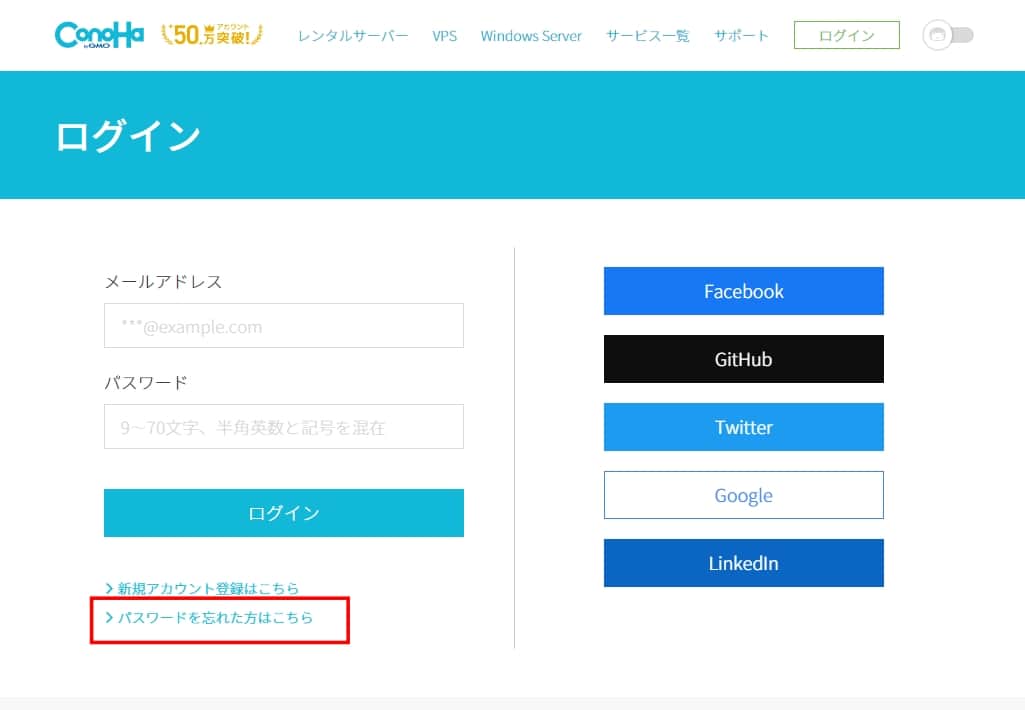Open the 新規アカウント登録はこちら link

tap(203, 588)
